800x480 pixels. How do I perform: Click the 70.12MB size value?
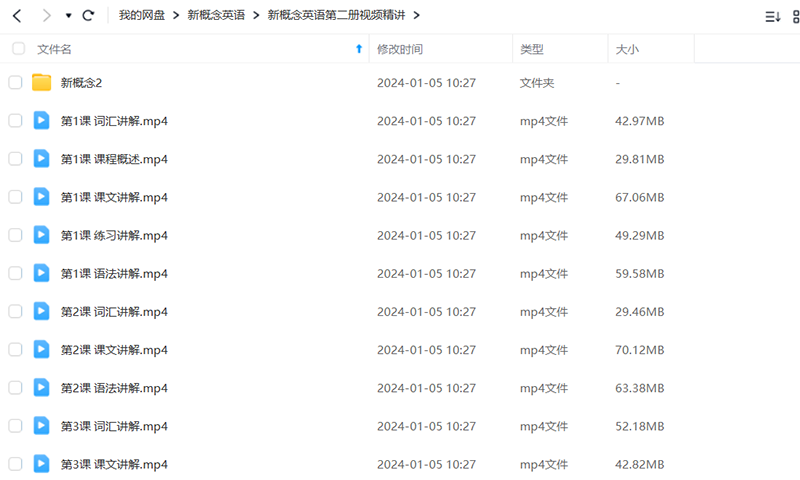(x=640, y=350)
